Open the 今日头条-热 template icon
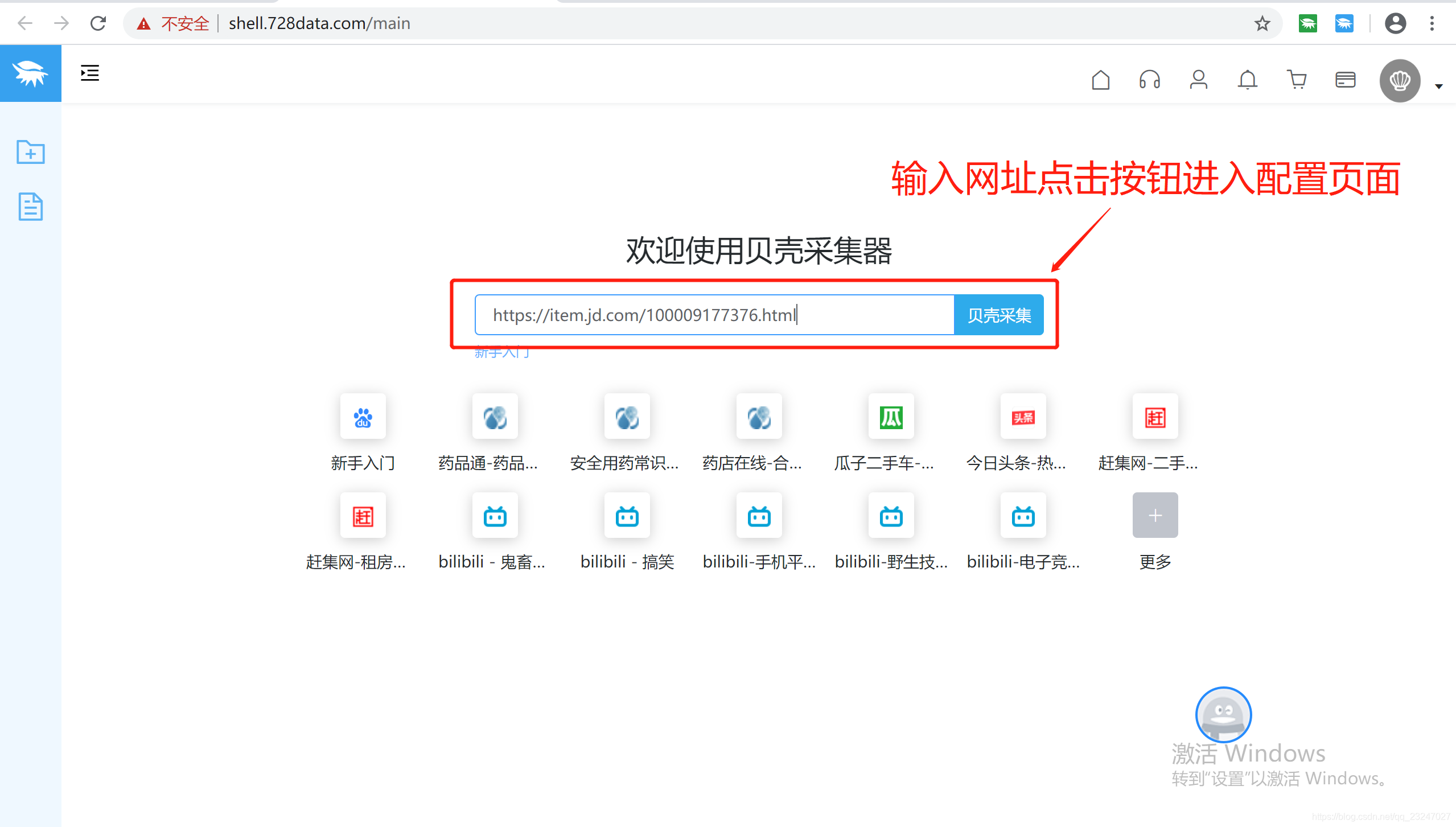 click(x=1023, y=417)
